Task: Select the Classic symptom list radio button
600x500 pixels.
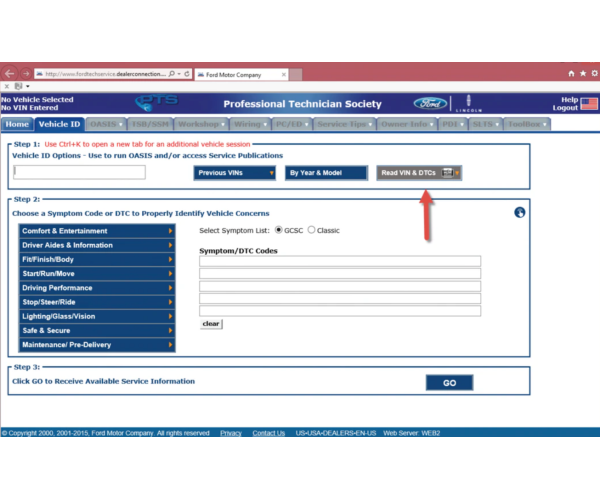Action: [x=312, y=230]
